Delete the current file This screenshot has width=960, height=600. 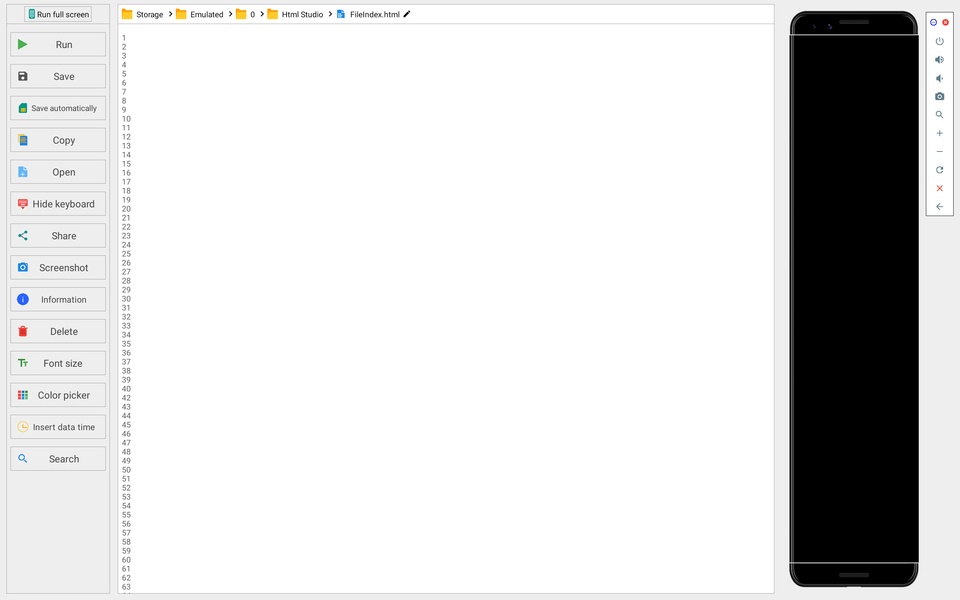click(58, 331)
